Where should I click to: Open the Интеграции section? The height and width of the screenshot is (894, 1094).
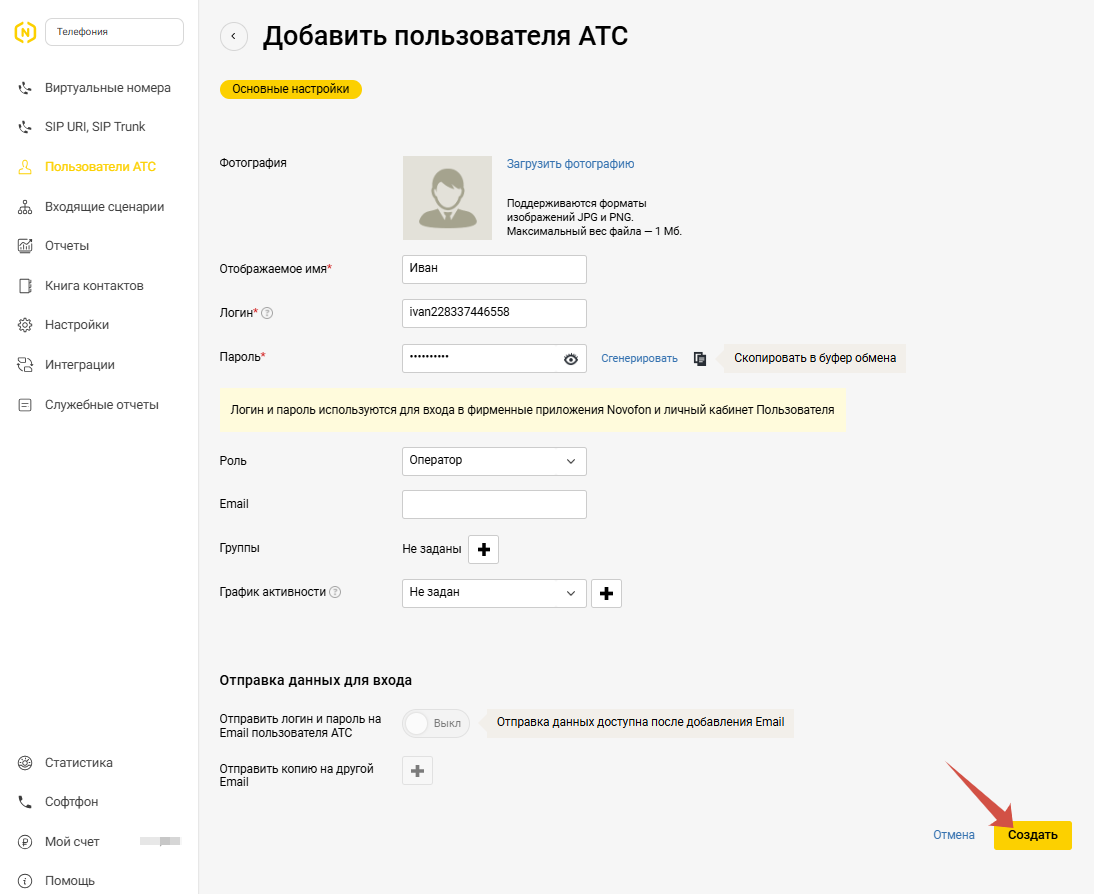81,364
